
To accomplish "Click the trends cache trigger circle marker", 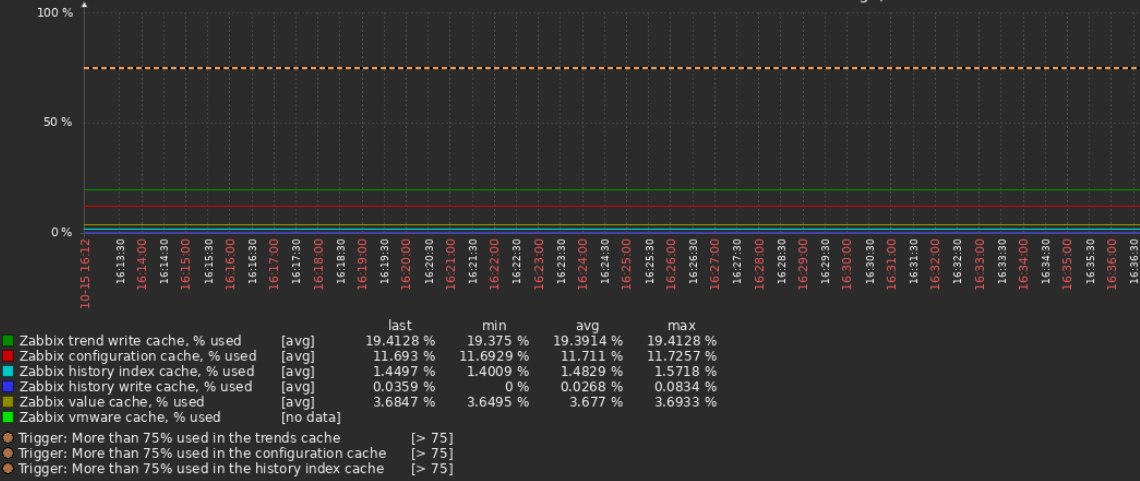I will point(8,438).
